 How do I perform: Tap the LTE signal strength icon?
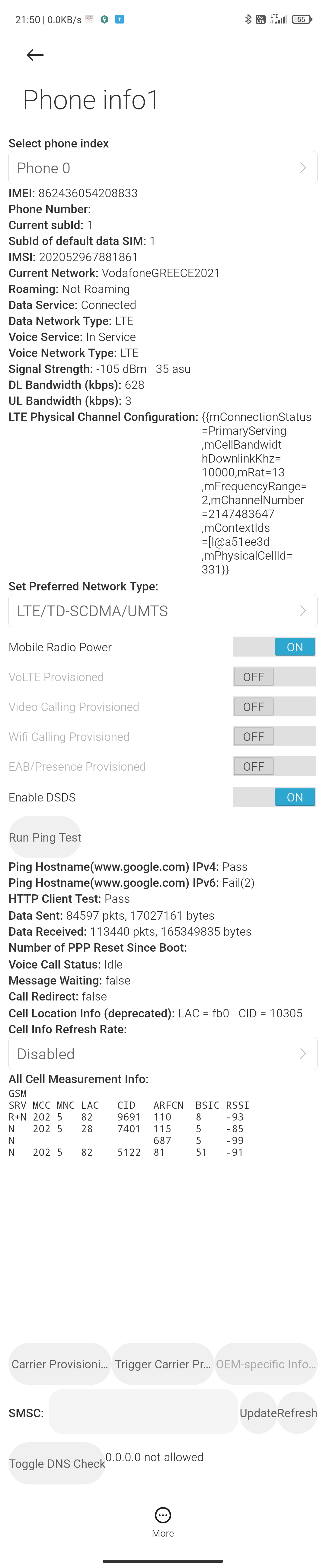click(x=279, y=20)
